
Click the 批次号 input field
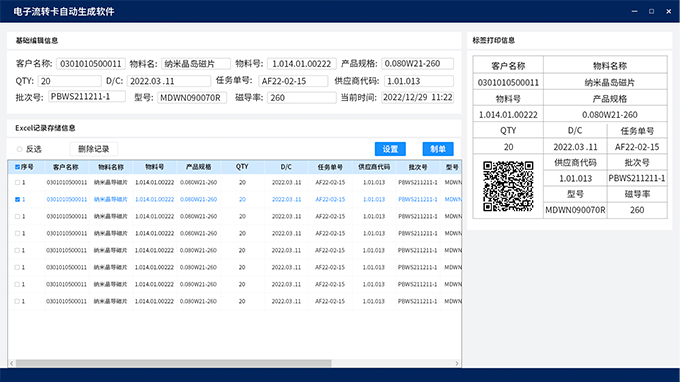tap(87, 97)
